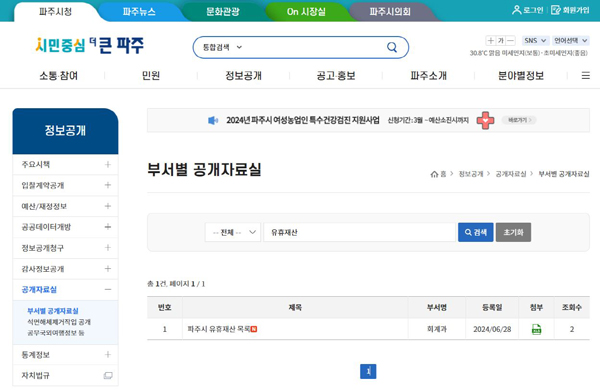This screenshot has height=390, width=600.
Task: Increase font size with the plus button
Action: pos(490,41)
